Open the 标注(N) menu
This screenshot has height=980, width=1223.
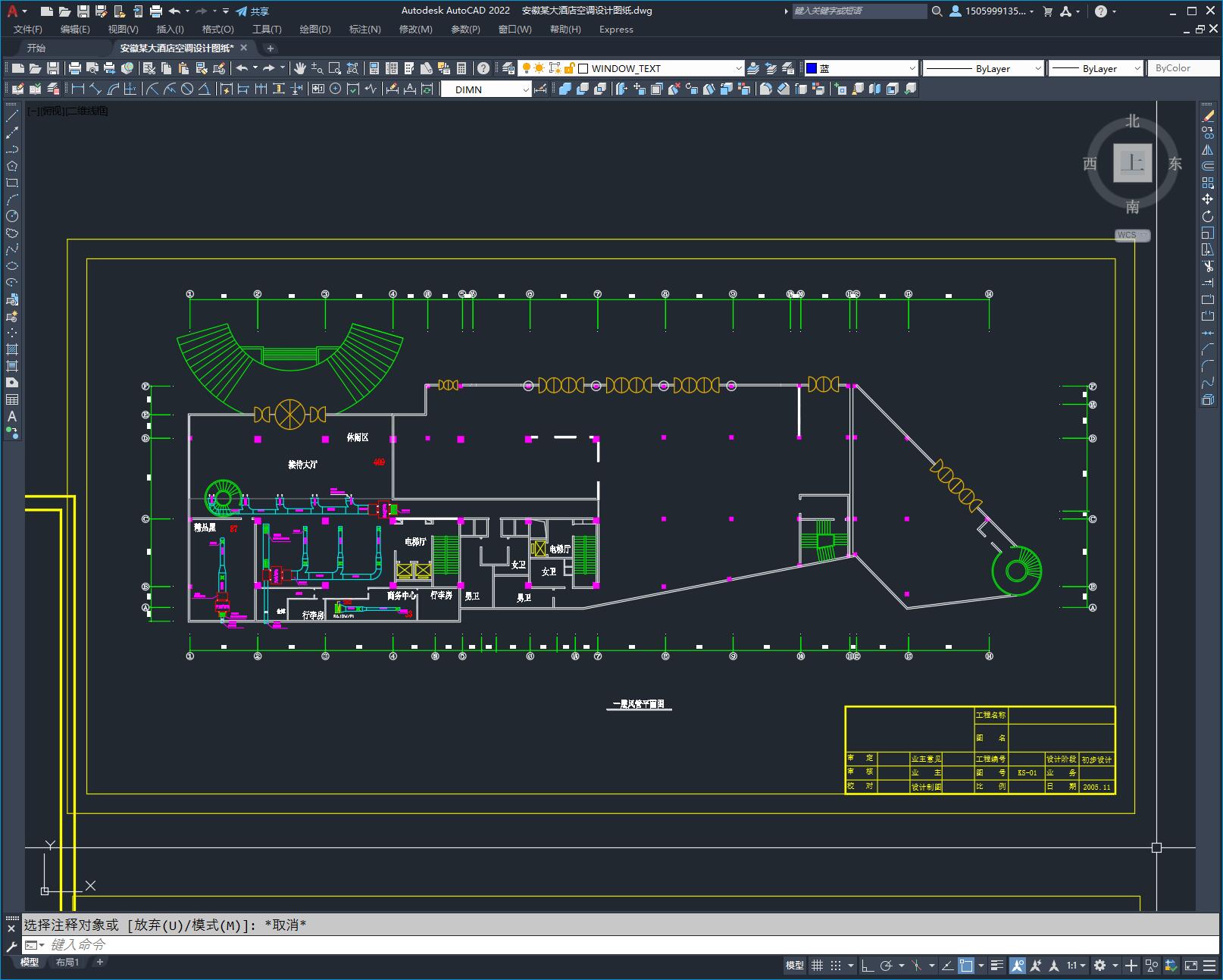click(364, 30)
